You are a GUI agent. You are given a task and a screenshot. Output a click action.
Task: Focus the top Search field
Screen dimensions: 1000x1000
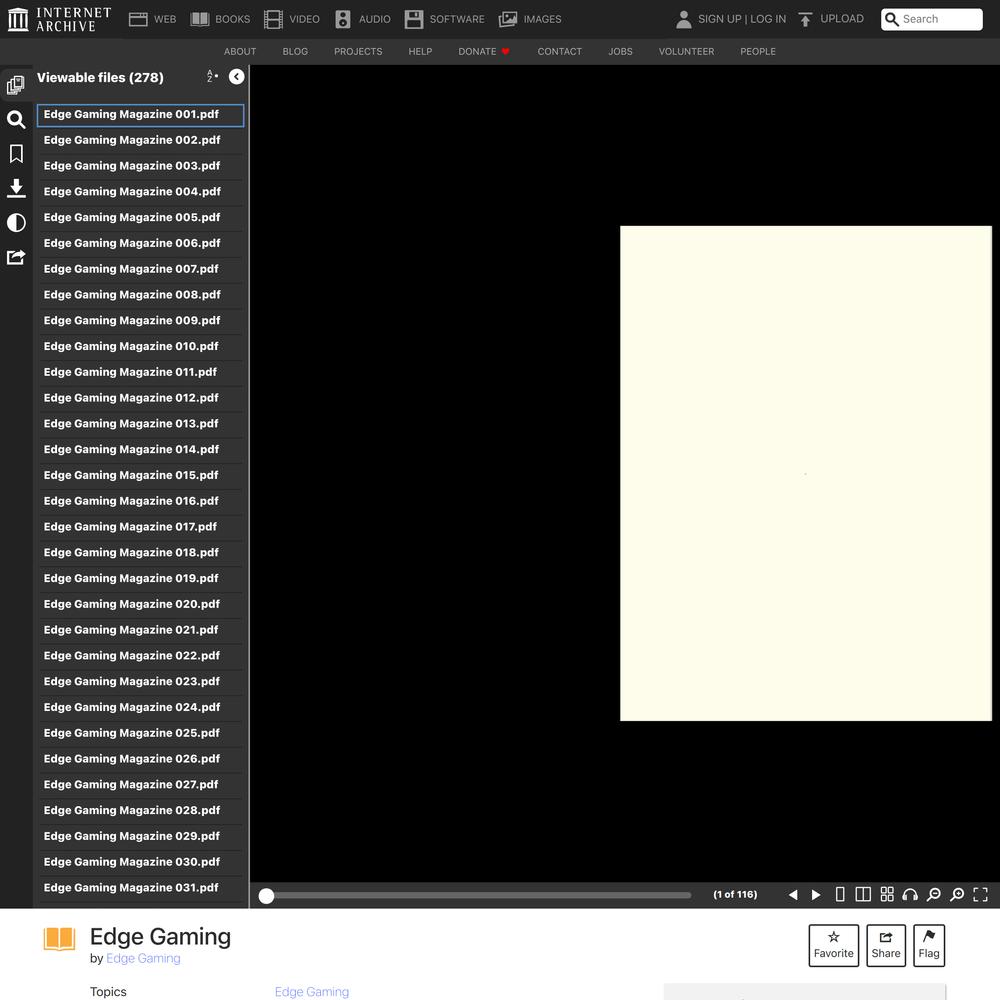pos(932,19)
